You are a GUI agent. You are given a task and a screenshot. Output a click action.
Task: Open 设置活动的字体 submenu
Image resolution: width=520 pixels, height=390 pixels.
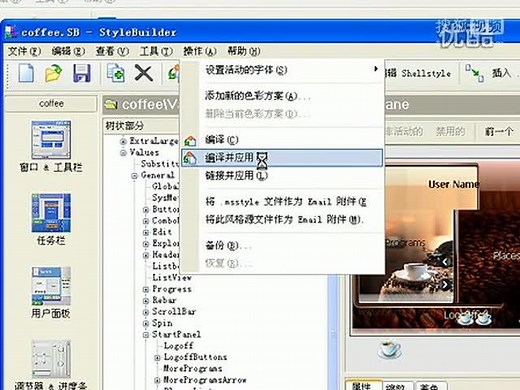coord(282,70)
